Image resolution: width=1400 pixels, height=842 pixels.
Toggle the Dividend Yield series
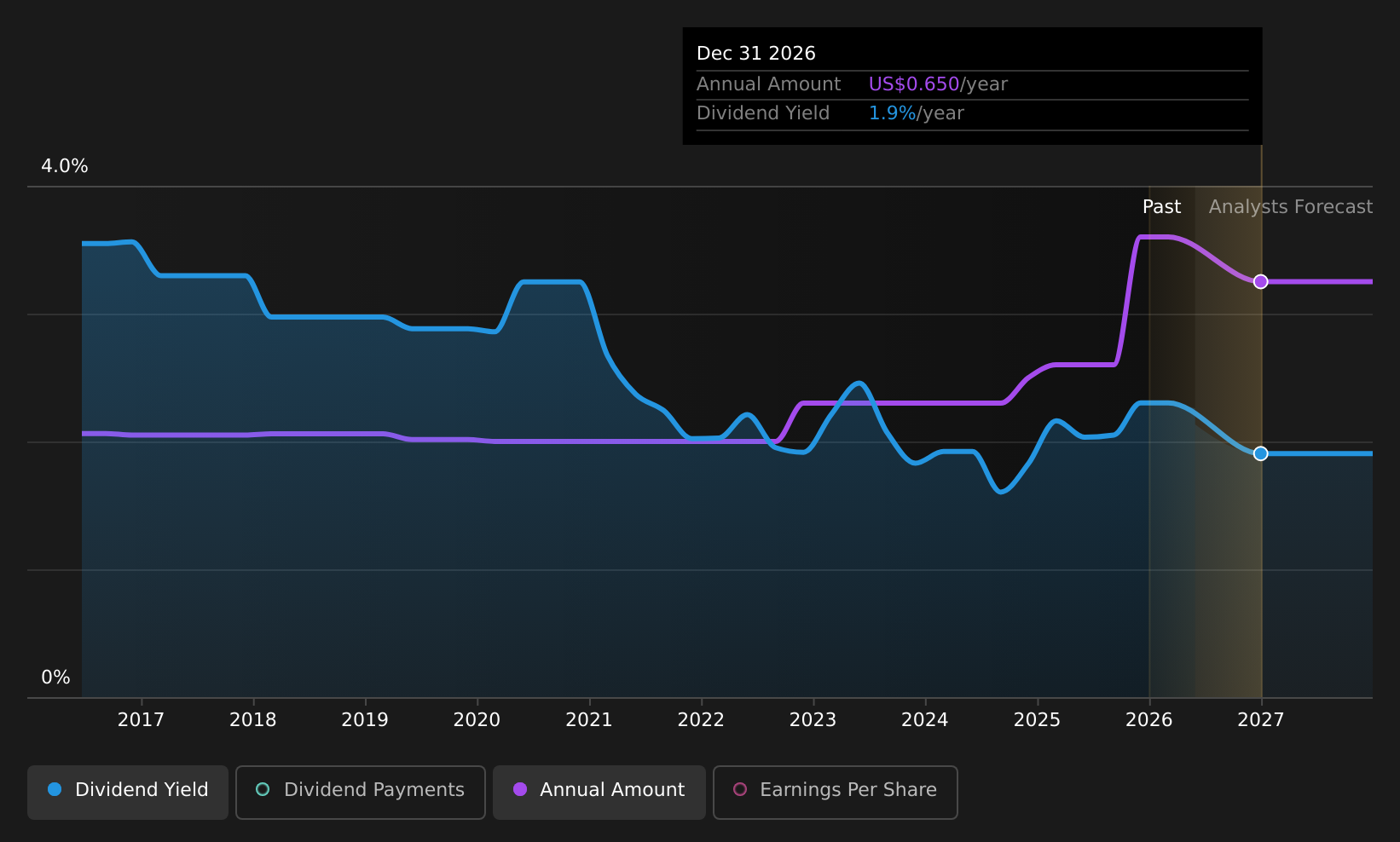[x=128, y=792]
